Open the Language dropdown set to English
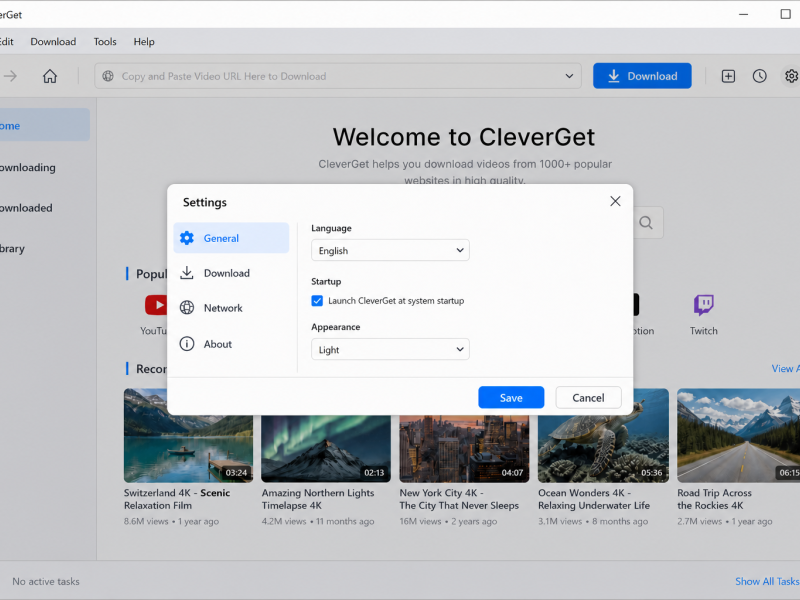Screen dimensions: 800x600 (x=390, y=250)
